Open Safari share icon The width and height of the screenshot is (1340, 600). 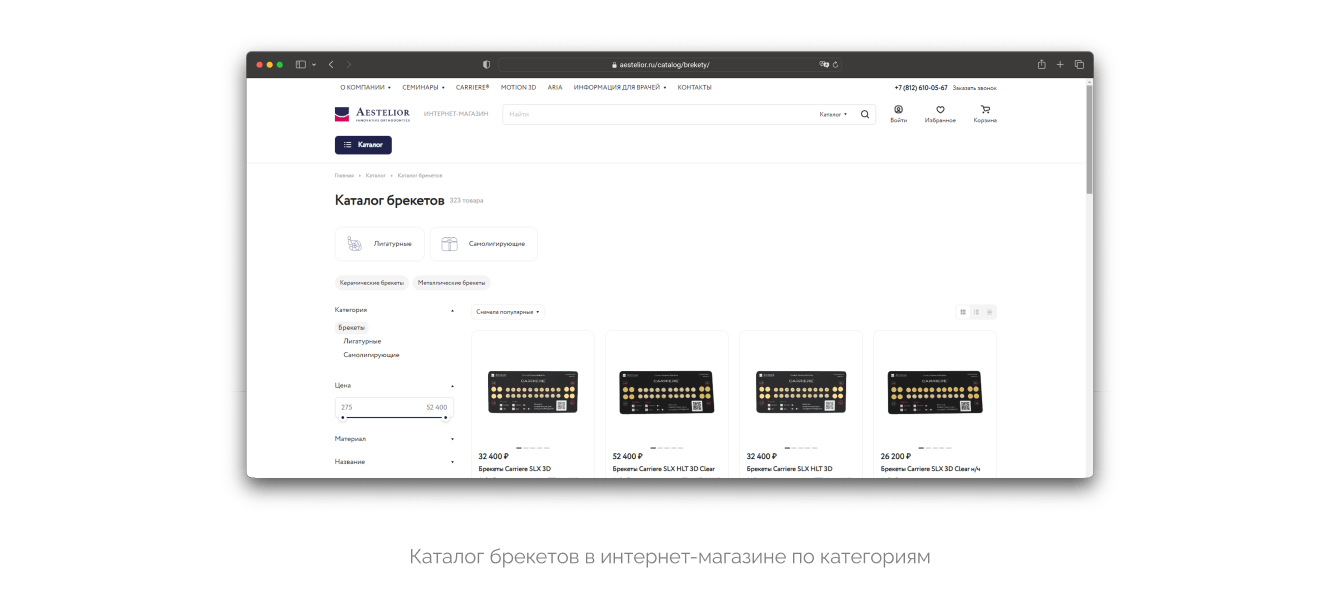[1041, 64]
